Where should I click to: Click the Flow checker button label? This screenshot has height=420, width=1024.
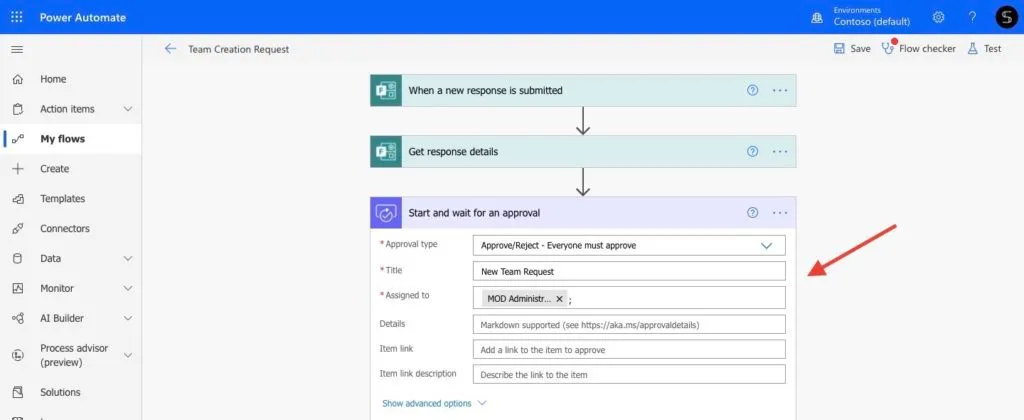[927, 48]
